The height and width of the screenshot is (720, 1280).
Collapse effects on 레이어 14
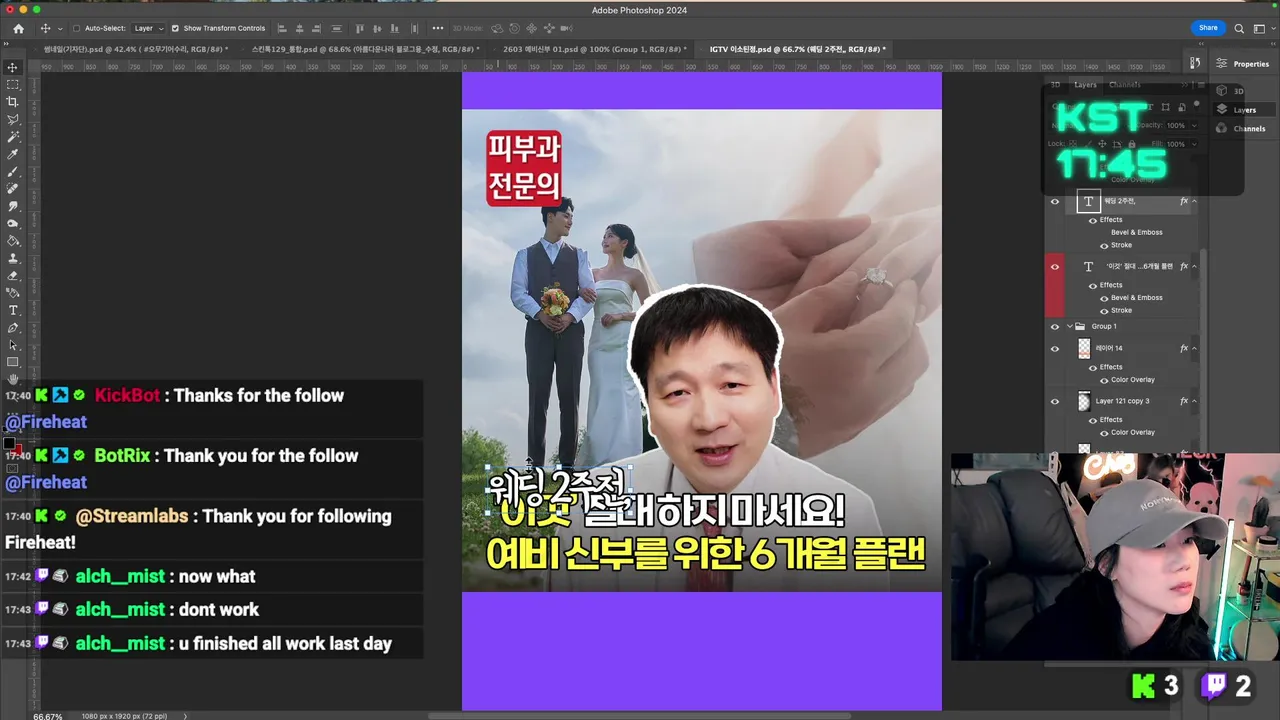1194,348
